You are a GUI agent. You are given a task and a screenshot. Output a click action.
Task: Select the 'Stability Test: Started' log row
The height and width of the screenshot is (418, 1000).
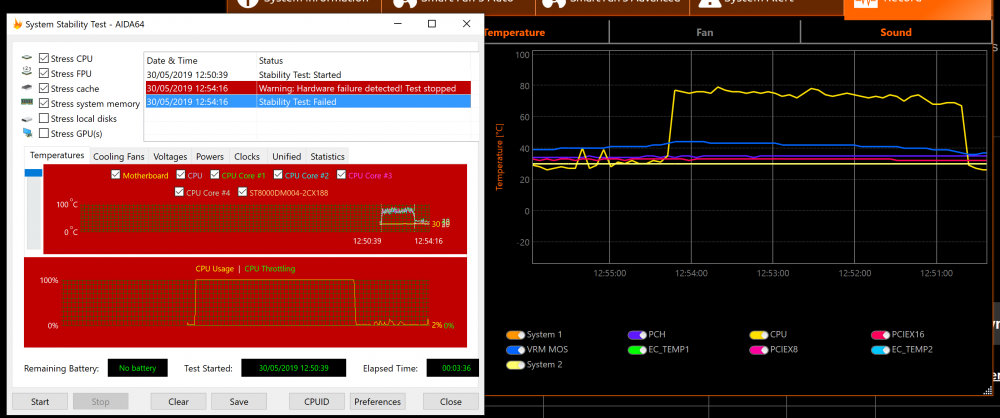coord(308,75)
